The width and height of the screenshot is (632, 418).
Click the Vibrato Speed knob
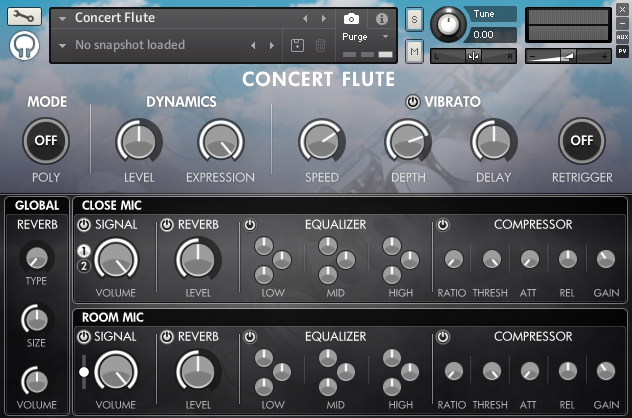coord(322,142)
